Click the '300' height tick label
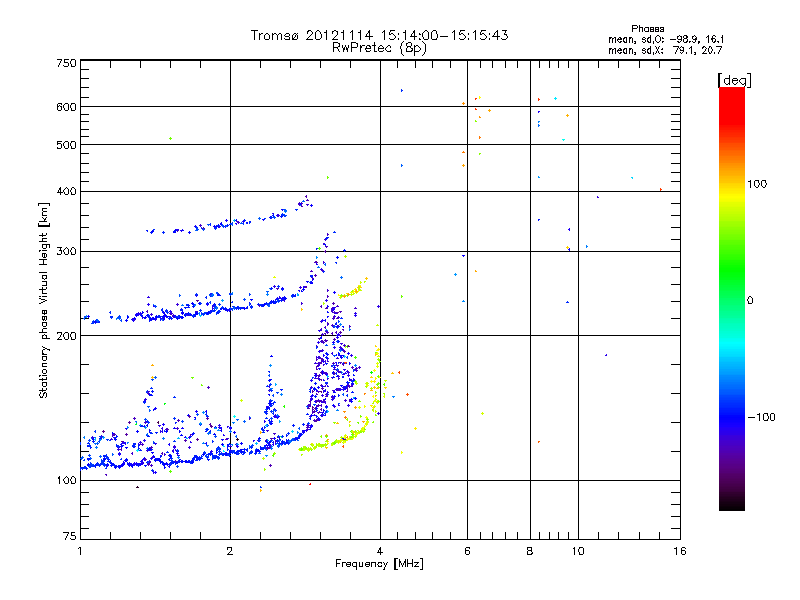This screenshot has width=800, height=600. click(66, 252)
